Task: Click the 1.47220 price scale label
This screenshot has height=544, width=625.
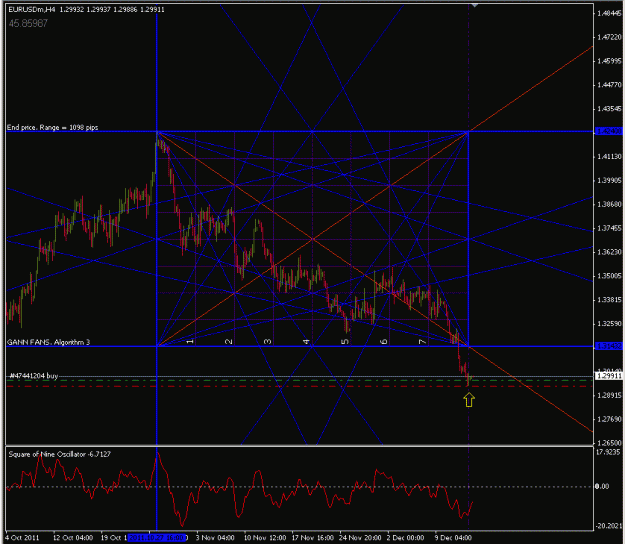Action: click(x=609, y=37)
